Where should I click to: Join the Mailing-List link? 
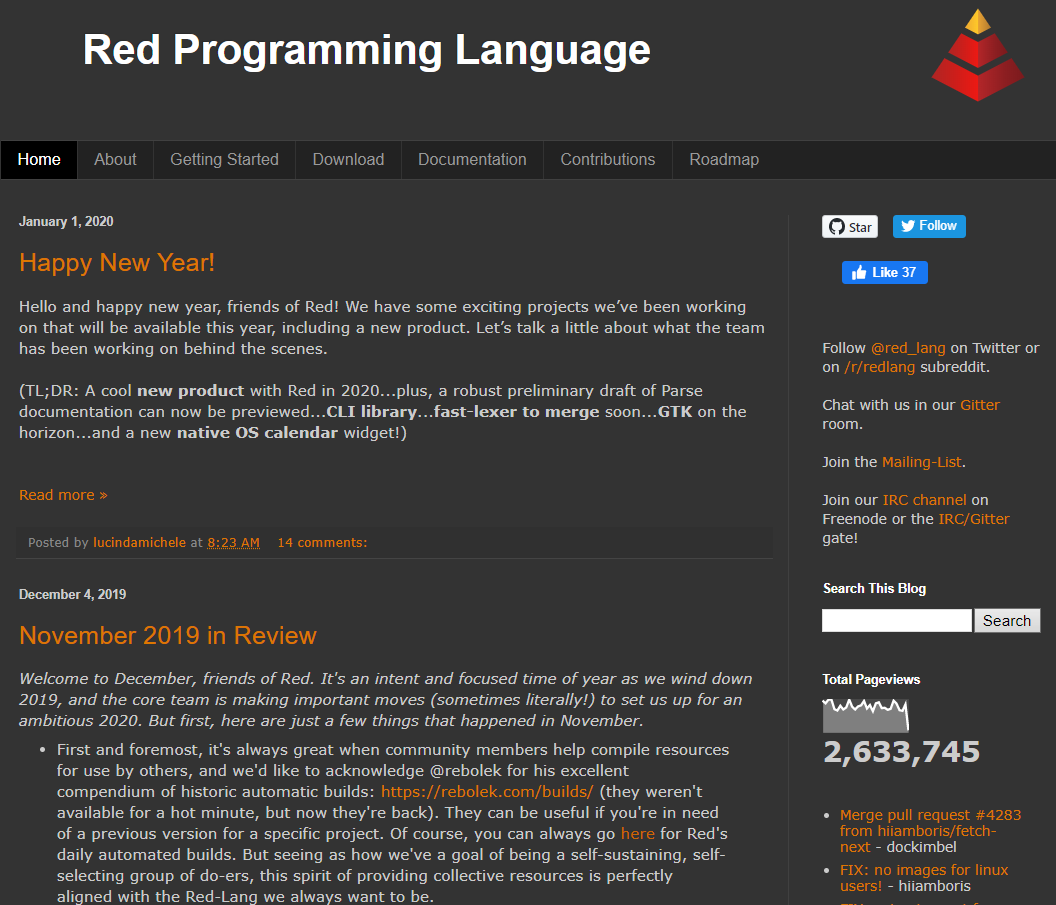click(x=922, y=462)
